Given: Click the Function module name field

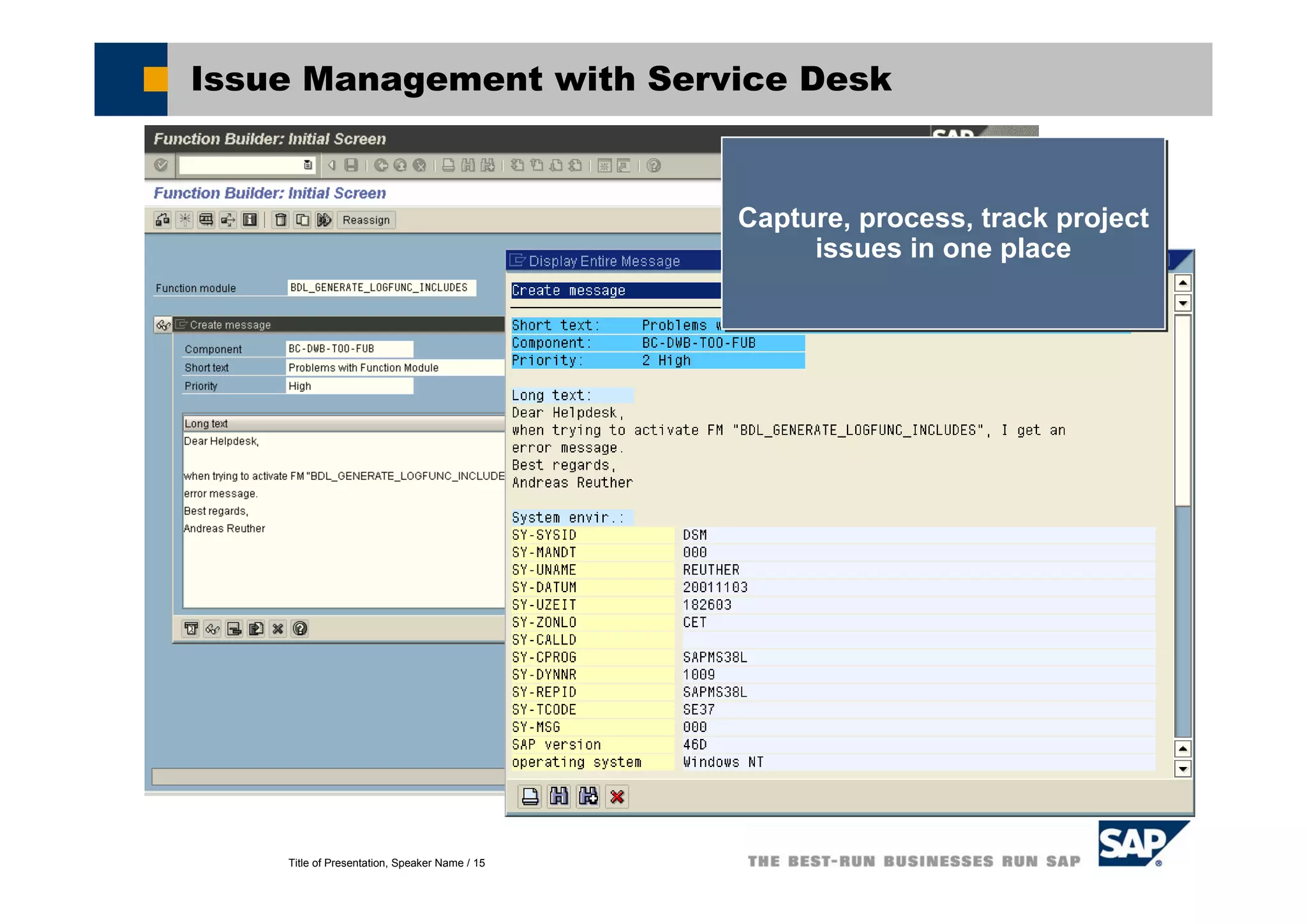Looking at the screenshot, I should click(381, 288).
